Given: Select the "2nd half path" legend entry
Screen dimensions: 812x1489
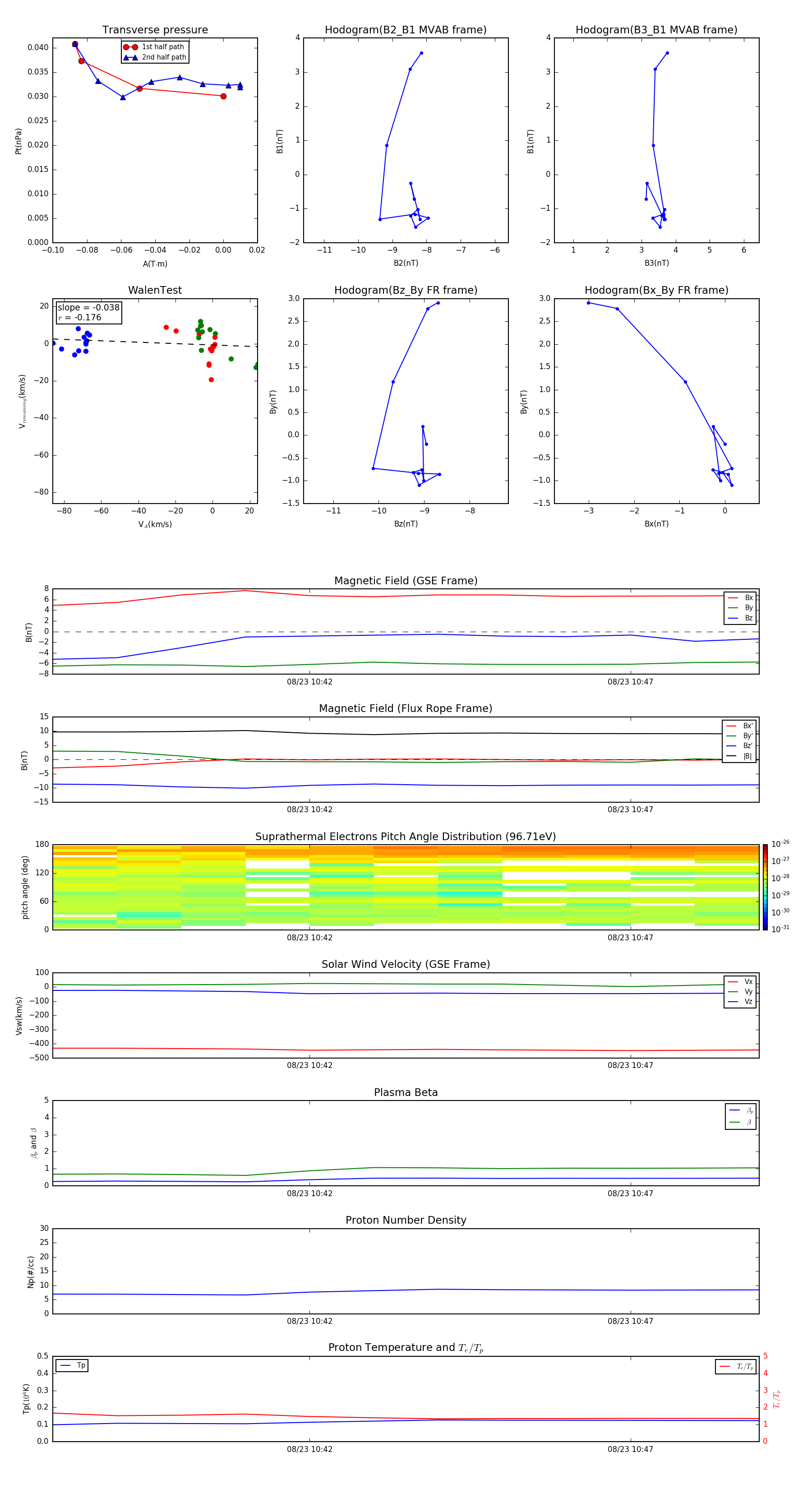Looking at the screenshot, I should [x=155, y=57].
